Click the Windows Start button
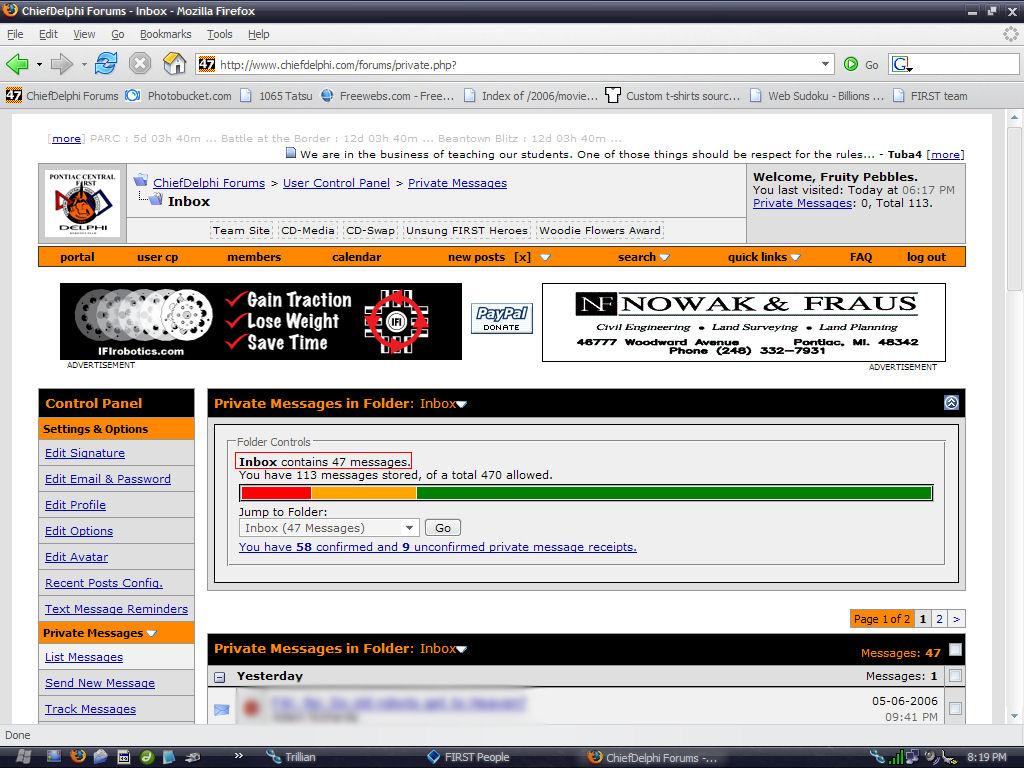The image size is (1024, 768). point(23,757)
